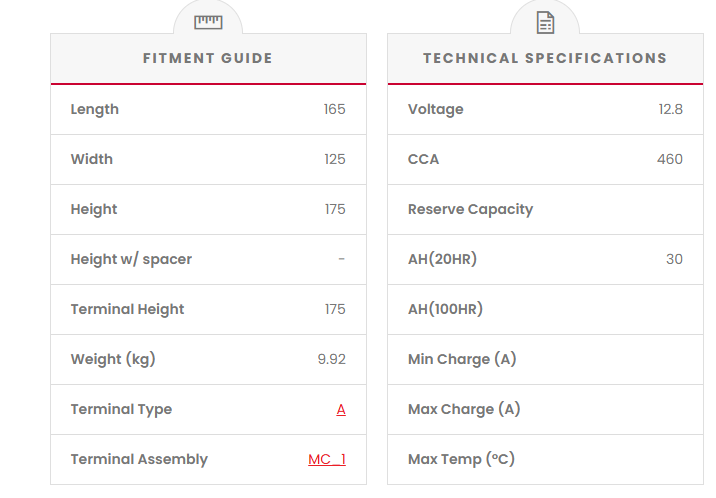Select the Technical Specifications header
Viewport: 716px width, 498px height.
(x=545, y=58)
